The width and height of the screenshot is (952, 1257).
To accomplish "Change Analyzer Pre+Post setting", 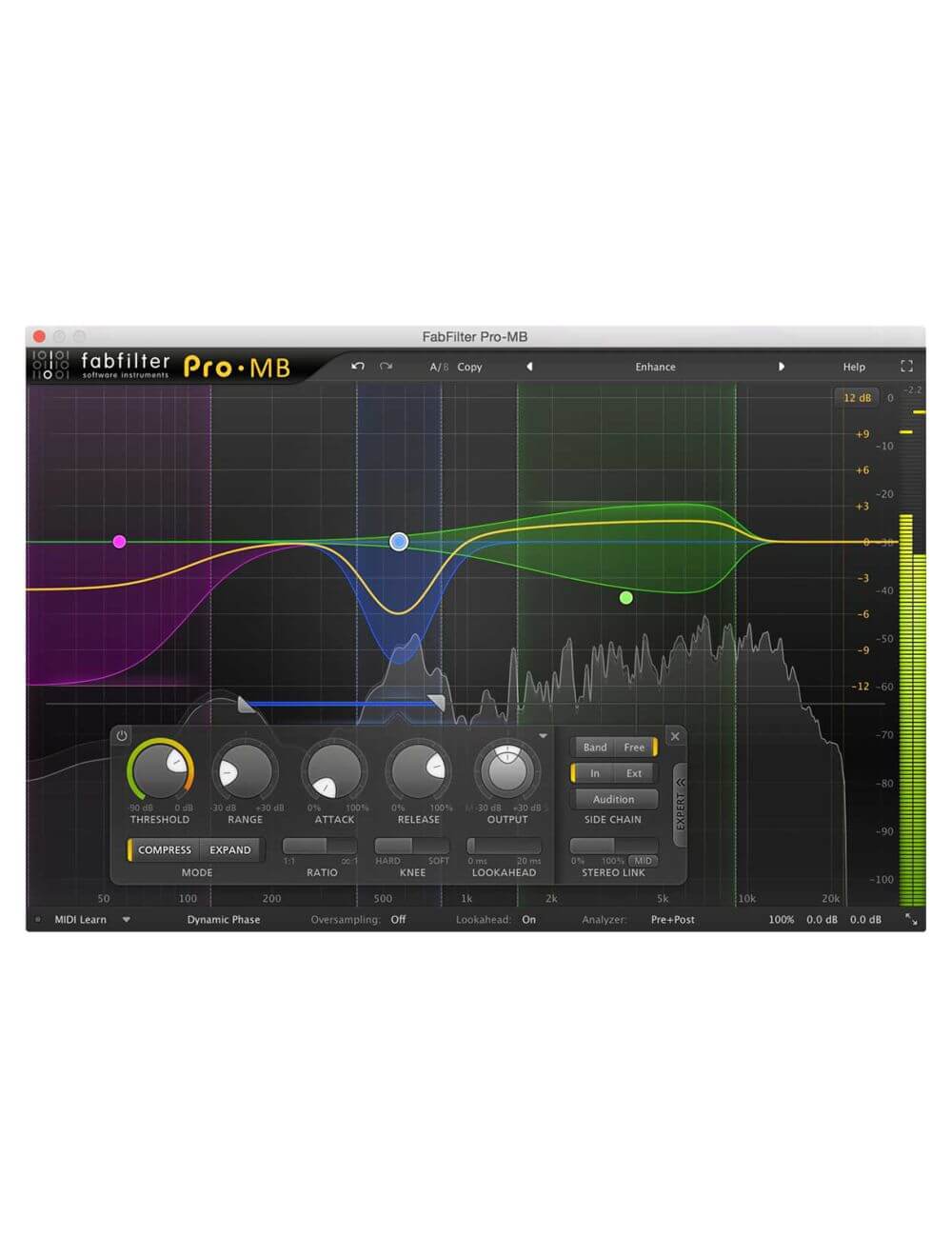I will [x=672, y=920].
